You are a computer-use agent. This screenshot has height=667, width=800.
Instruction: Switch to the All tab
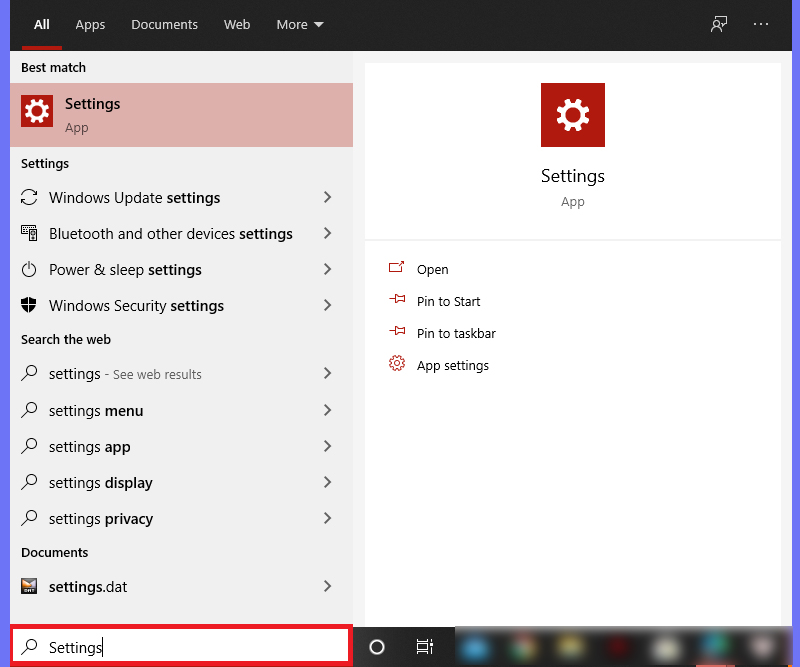click(42, 24)
